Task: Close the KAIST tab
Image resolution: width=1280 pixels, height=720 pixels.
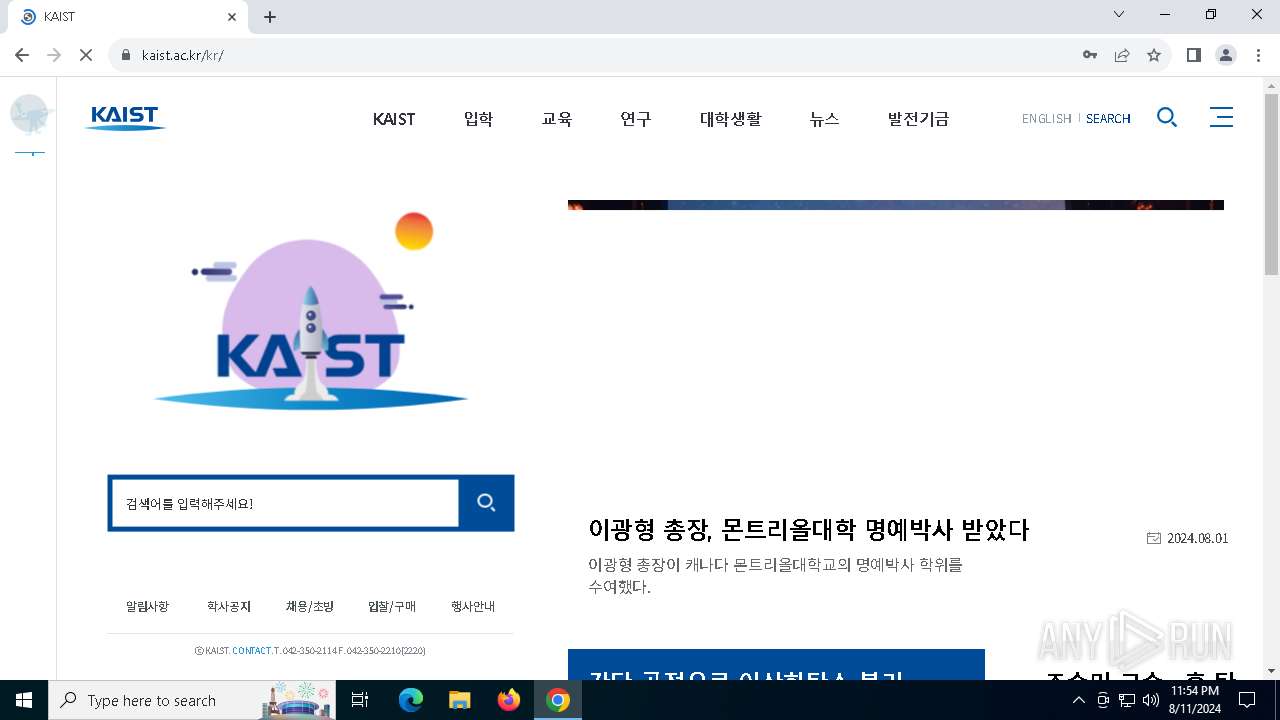Action: [232, 17]
